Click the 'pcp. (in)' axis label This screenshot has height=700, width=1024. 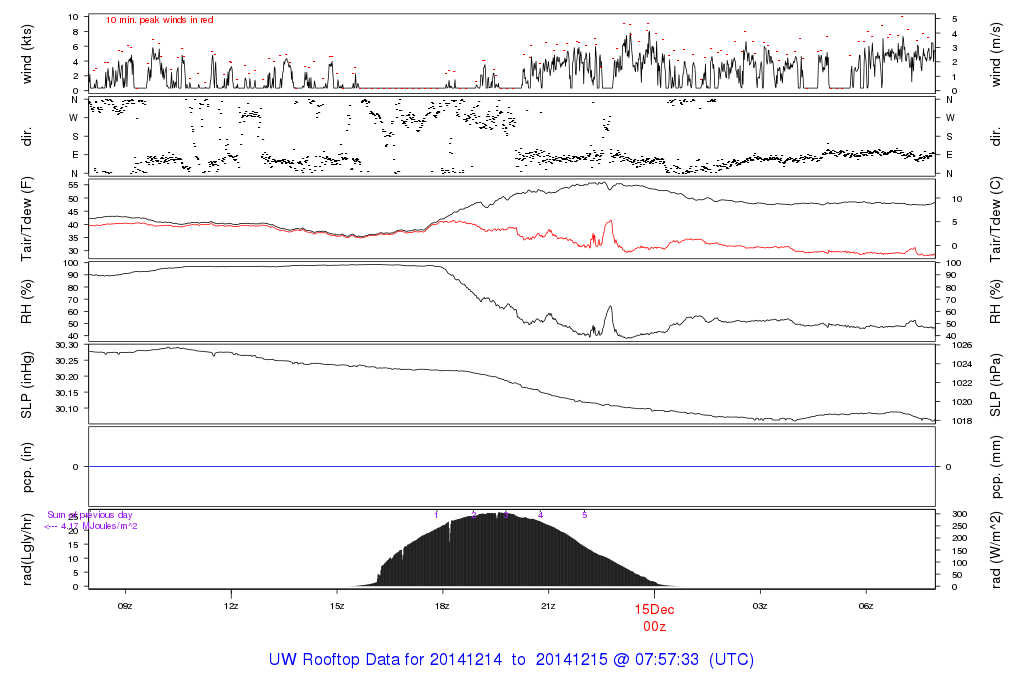click(28, 466)
